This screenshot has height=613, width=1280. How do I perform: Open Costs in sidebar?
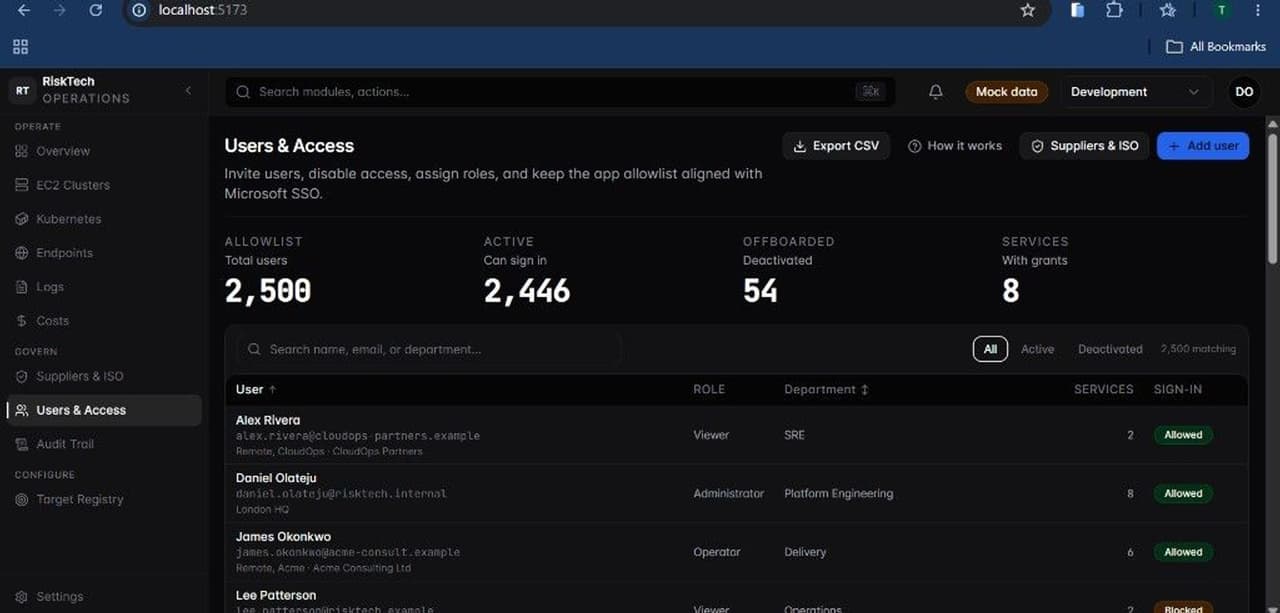pyautogui.click(x=104, y=321)
